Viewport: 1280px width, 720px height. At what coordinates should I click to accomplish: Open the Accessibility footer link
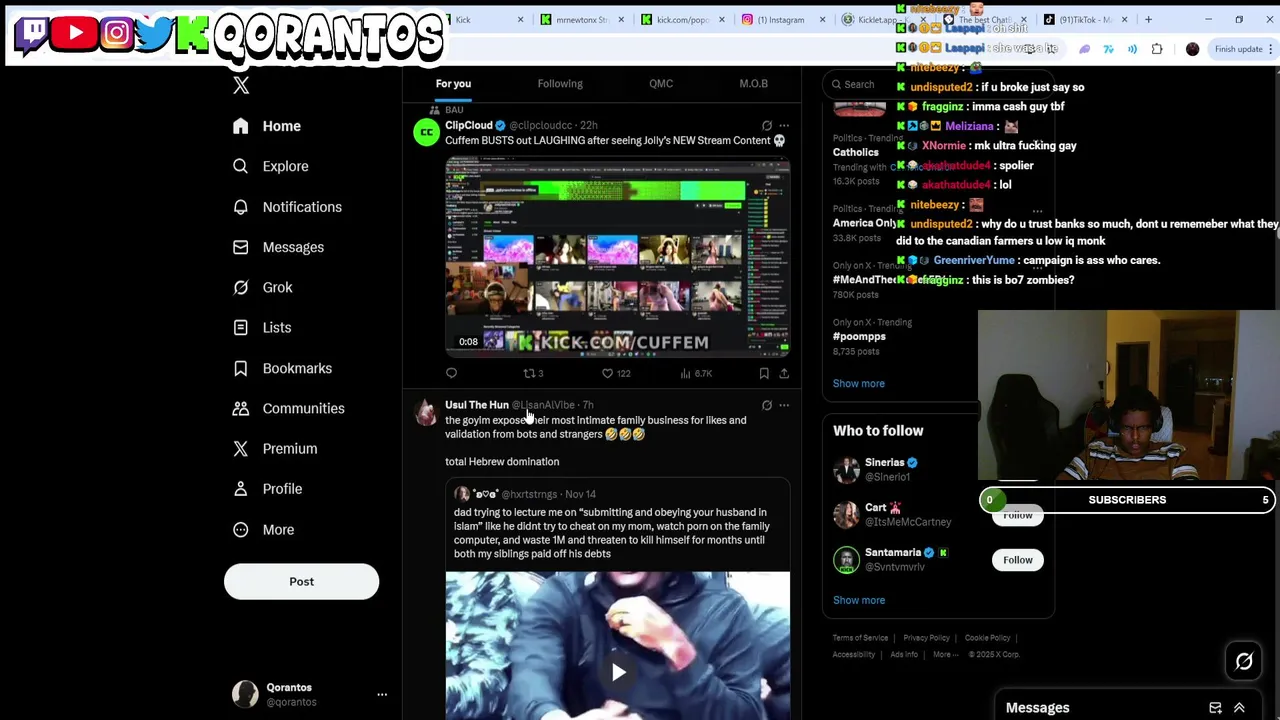click(x=853, y=655)
